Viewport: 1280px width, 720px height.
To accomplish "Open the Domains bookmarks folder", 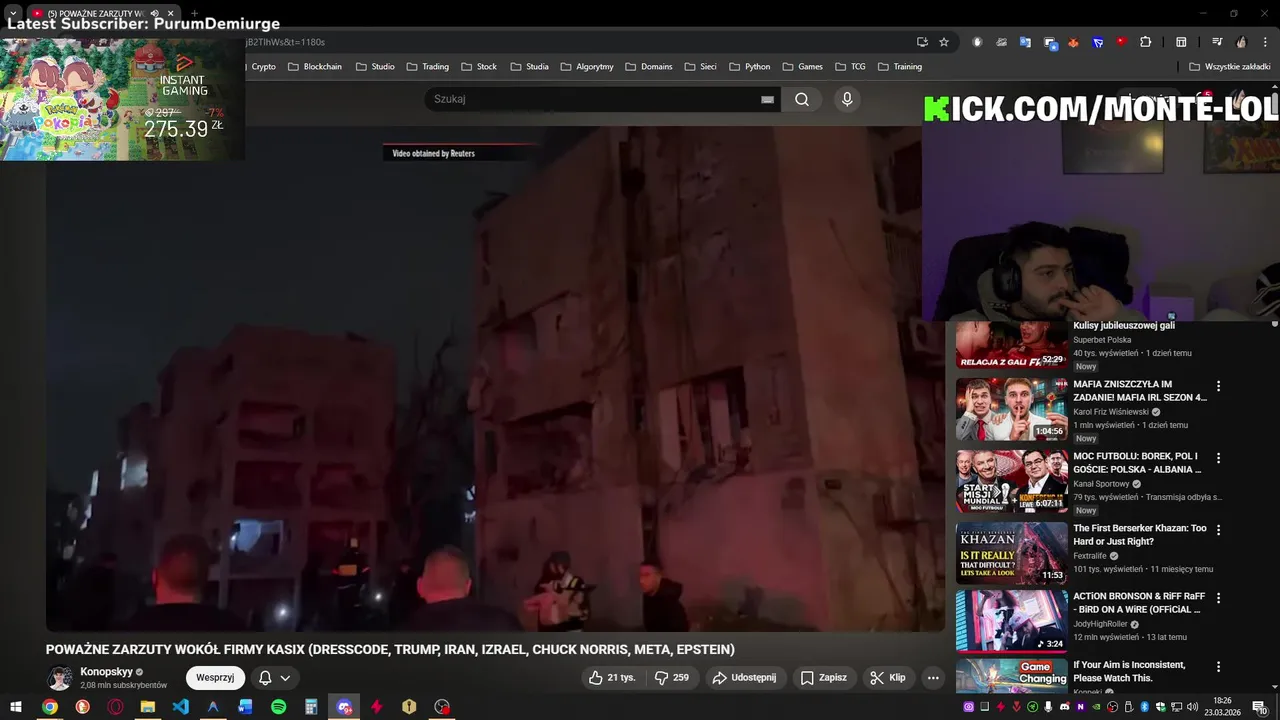I will point(649,67).
